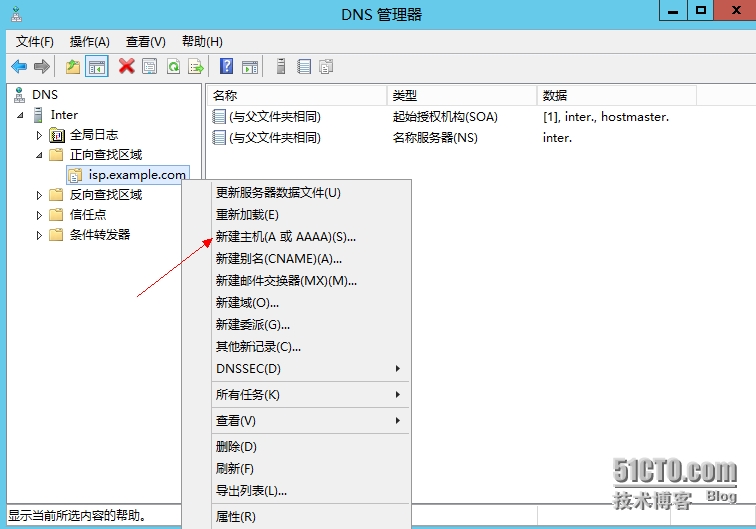Sort by the 数据 column header
The width and height of the screenshot is (756, 529).
tap(617, 95)
